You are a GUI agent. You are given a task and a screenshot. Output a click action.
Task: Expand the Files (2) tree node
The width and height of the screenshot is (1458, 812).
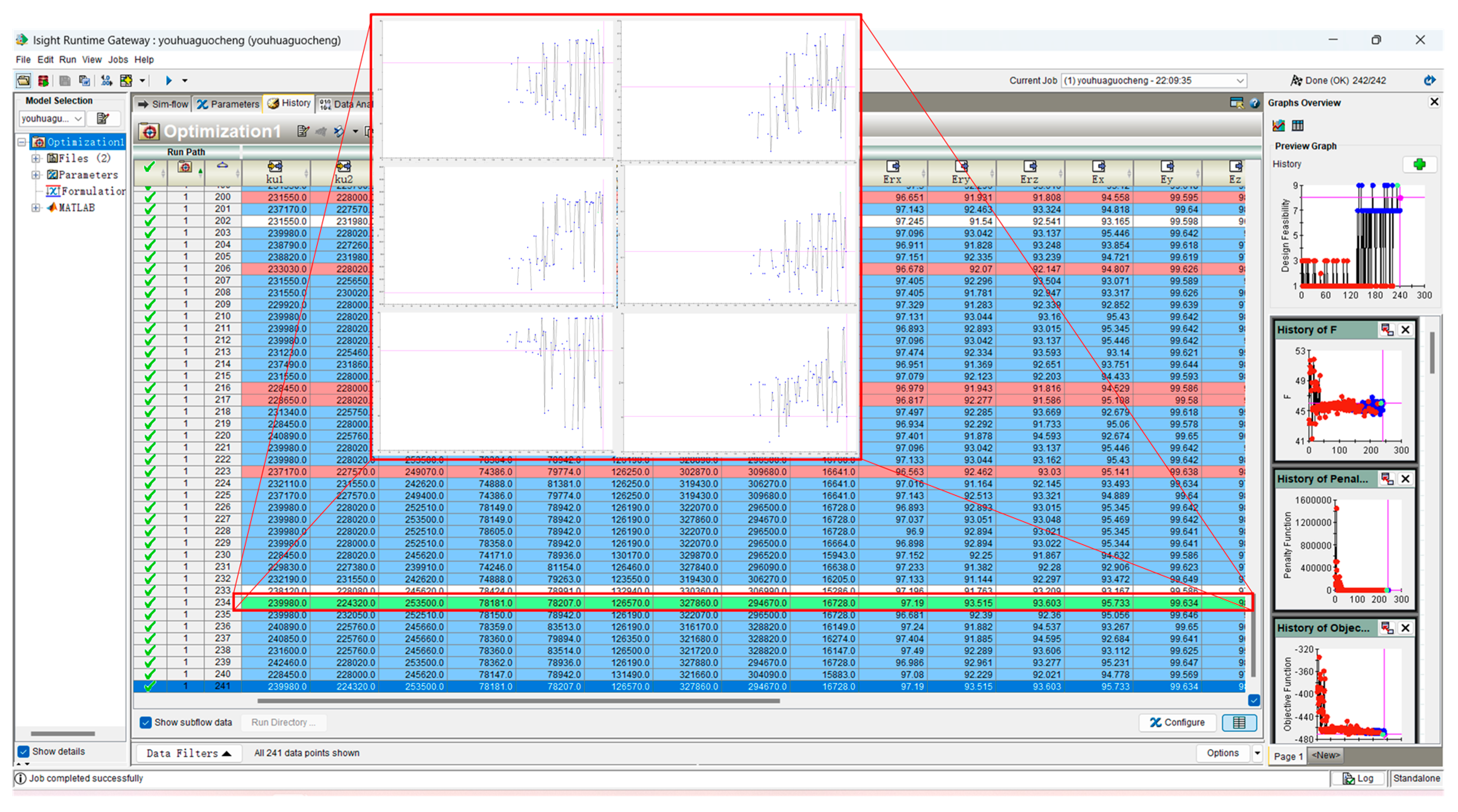36,158
